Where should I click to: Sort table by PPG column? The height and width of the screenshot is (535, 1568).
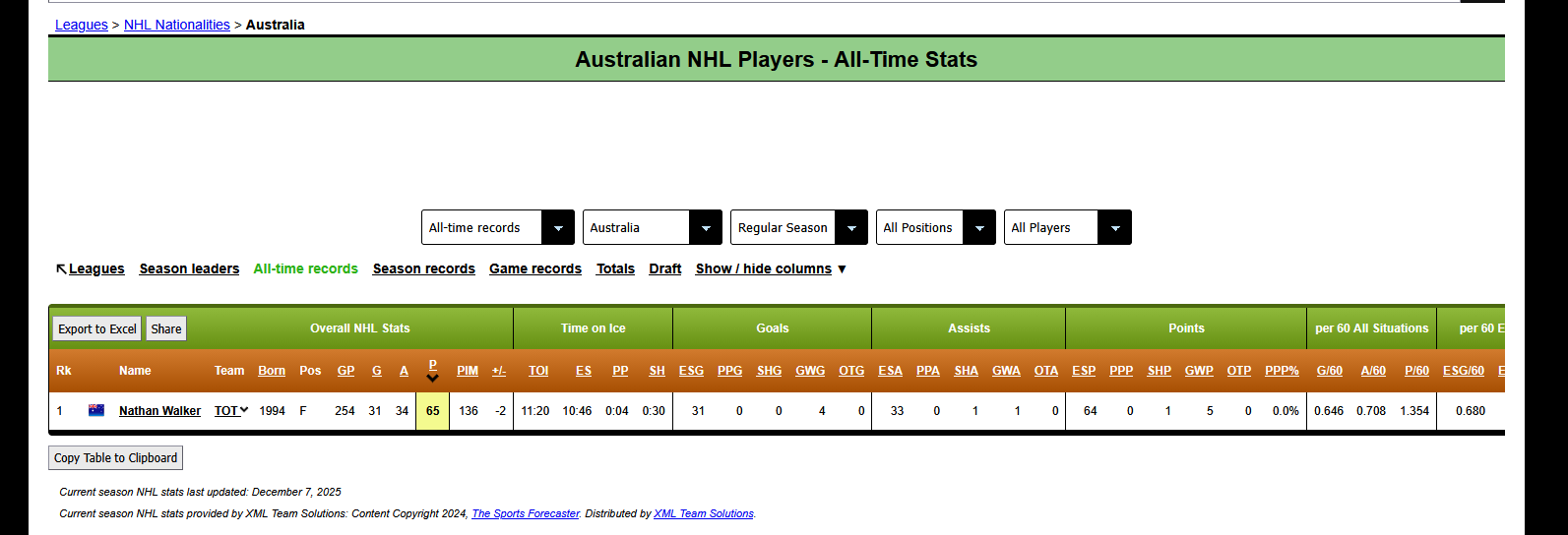[730, 371]
